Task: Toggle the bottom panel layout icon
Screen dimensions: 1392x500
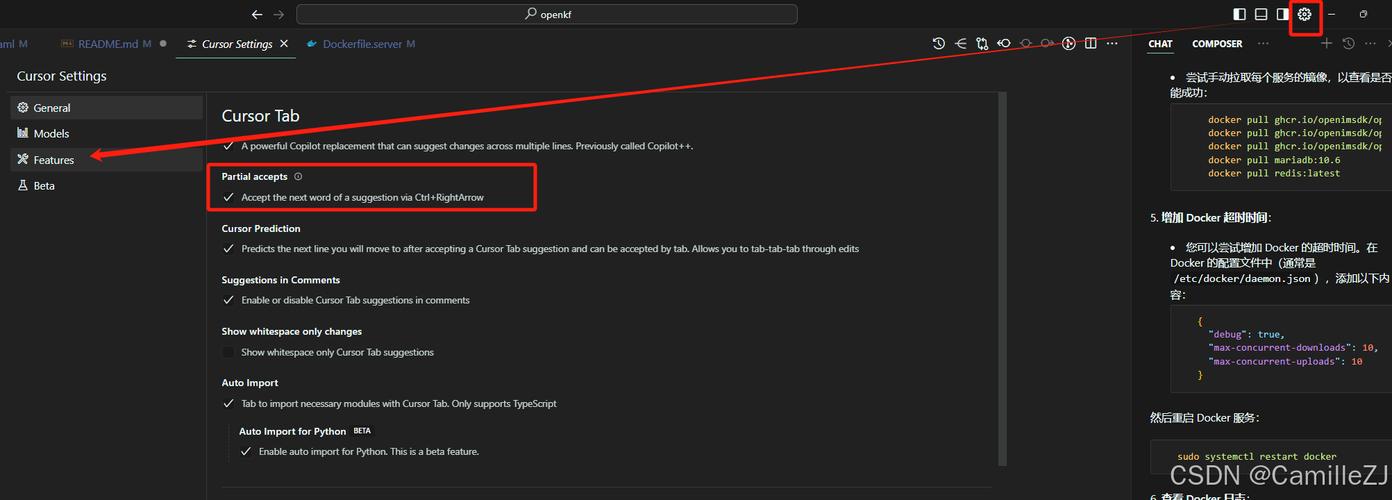Action: click(1261, 15)
